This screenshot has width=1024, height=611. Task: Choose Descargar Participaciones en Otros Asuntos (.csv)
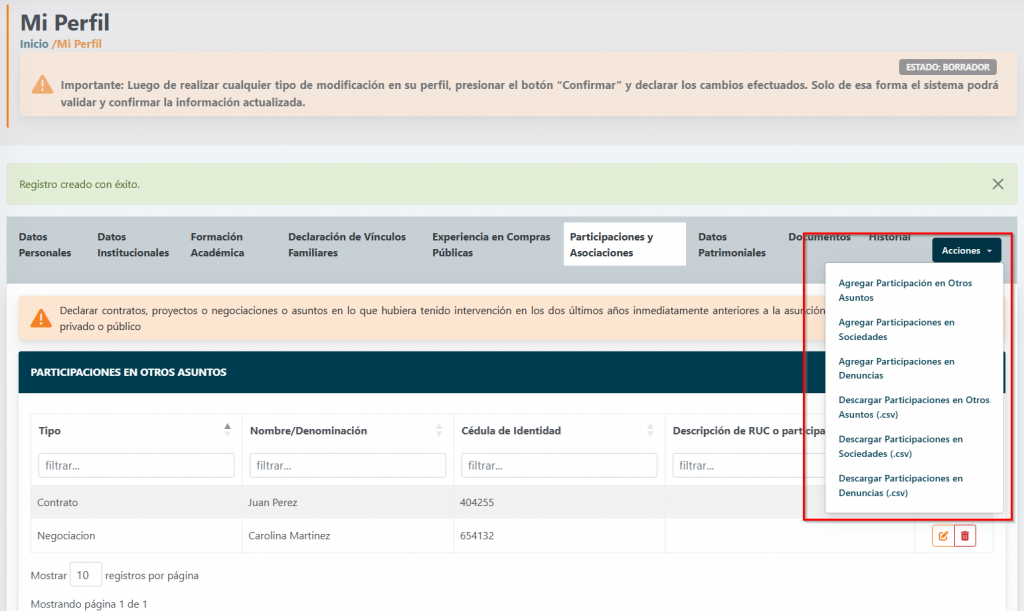(914, 407)
